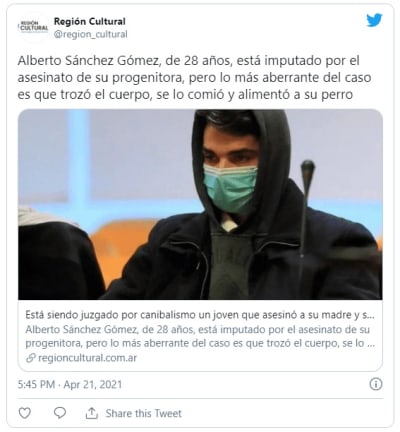Click the article headline about canibalismo
The image size is (400, 432).
200,315
